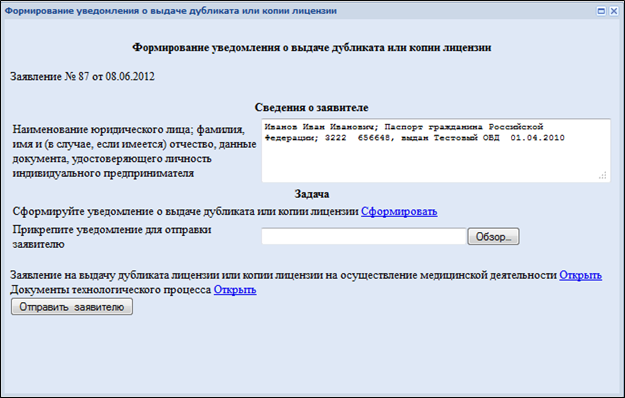
Task: Click label Наименование юридического лица
Action: [x=134, y=151]
